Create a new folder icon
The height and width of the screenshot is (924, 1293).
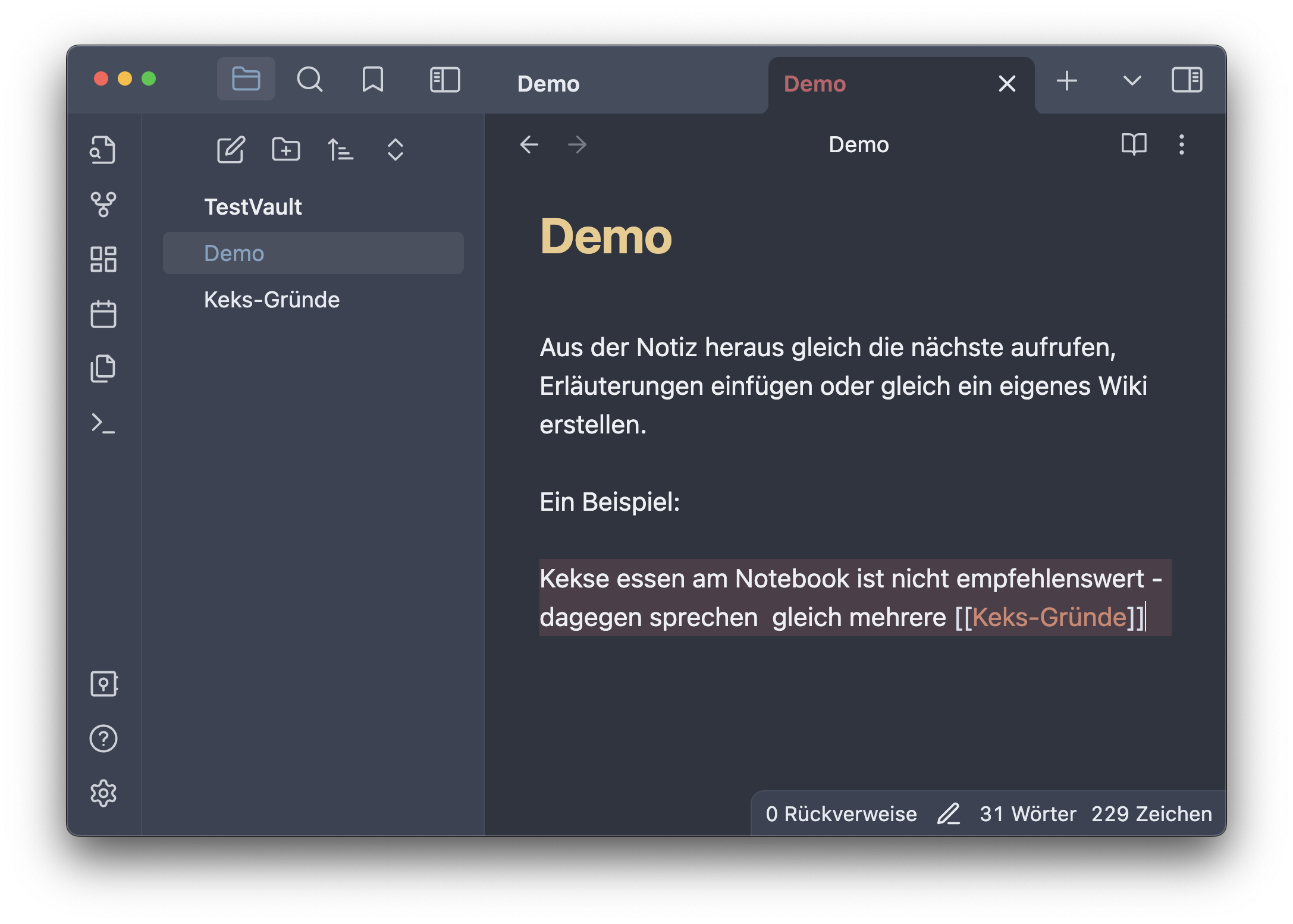pos(285,149)
